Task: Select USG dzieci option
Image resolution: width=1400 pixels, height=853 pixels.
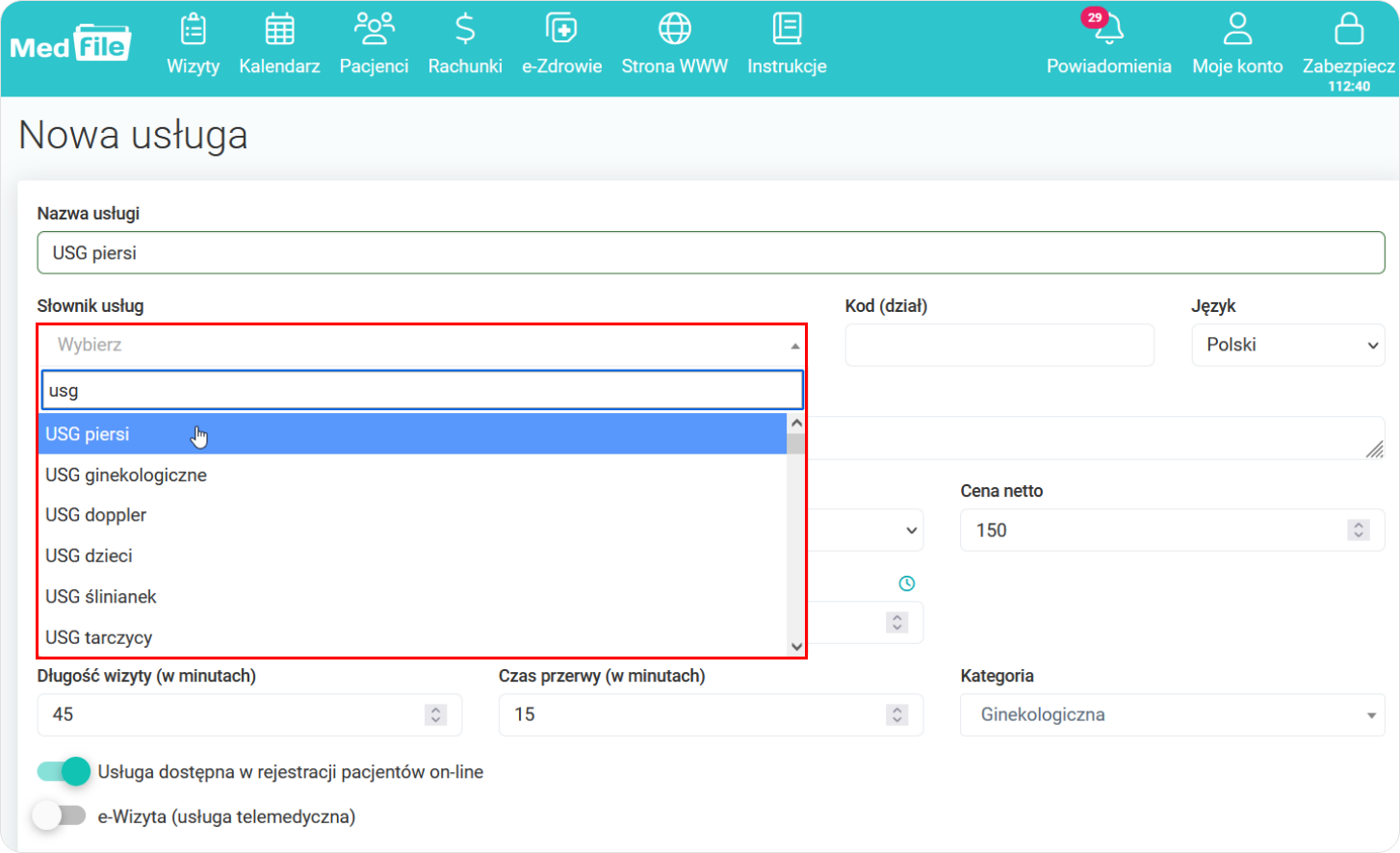Action: click(412, 556)
